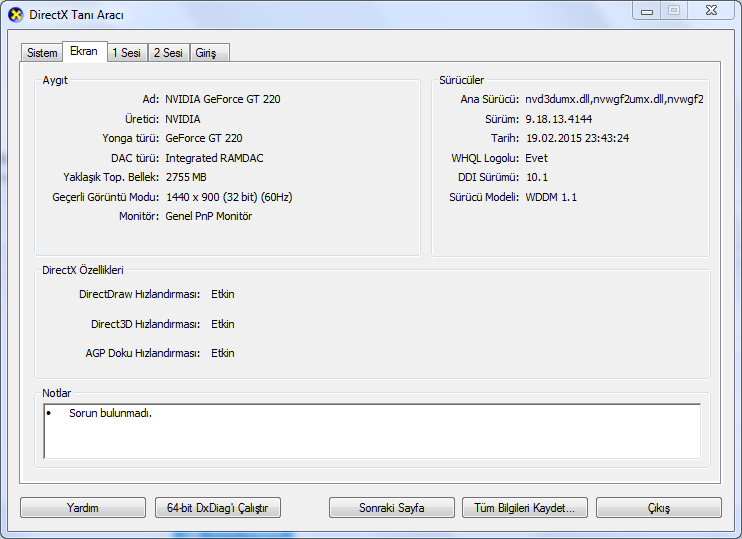Open the 1 Sesi tab

click(127, 53)
